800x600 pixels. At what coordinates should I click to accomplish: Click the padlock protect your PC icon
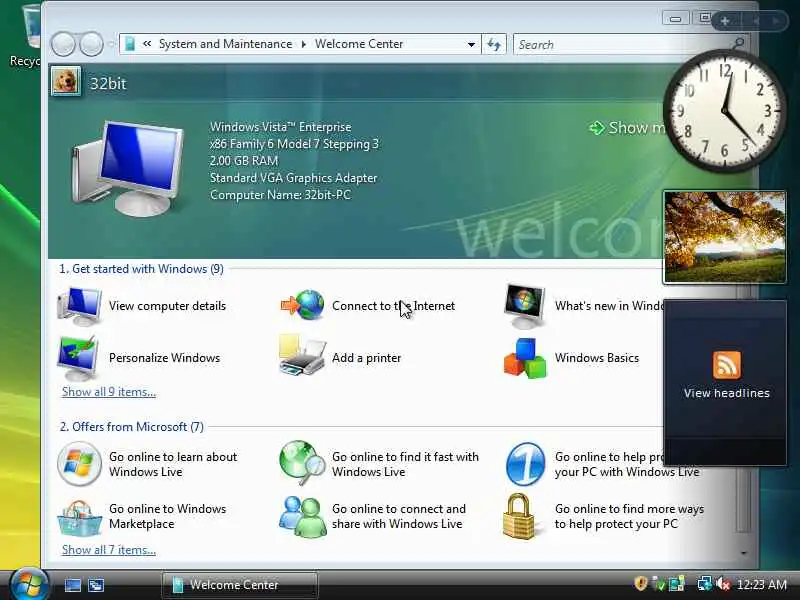coord(519,516)
